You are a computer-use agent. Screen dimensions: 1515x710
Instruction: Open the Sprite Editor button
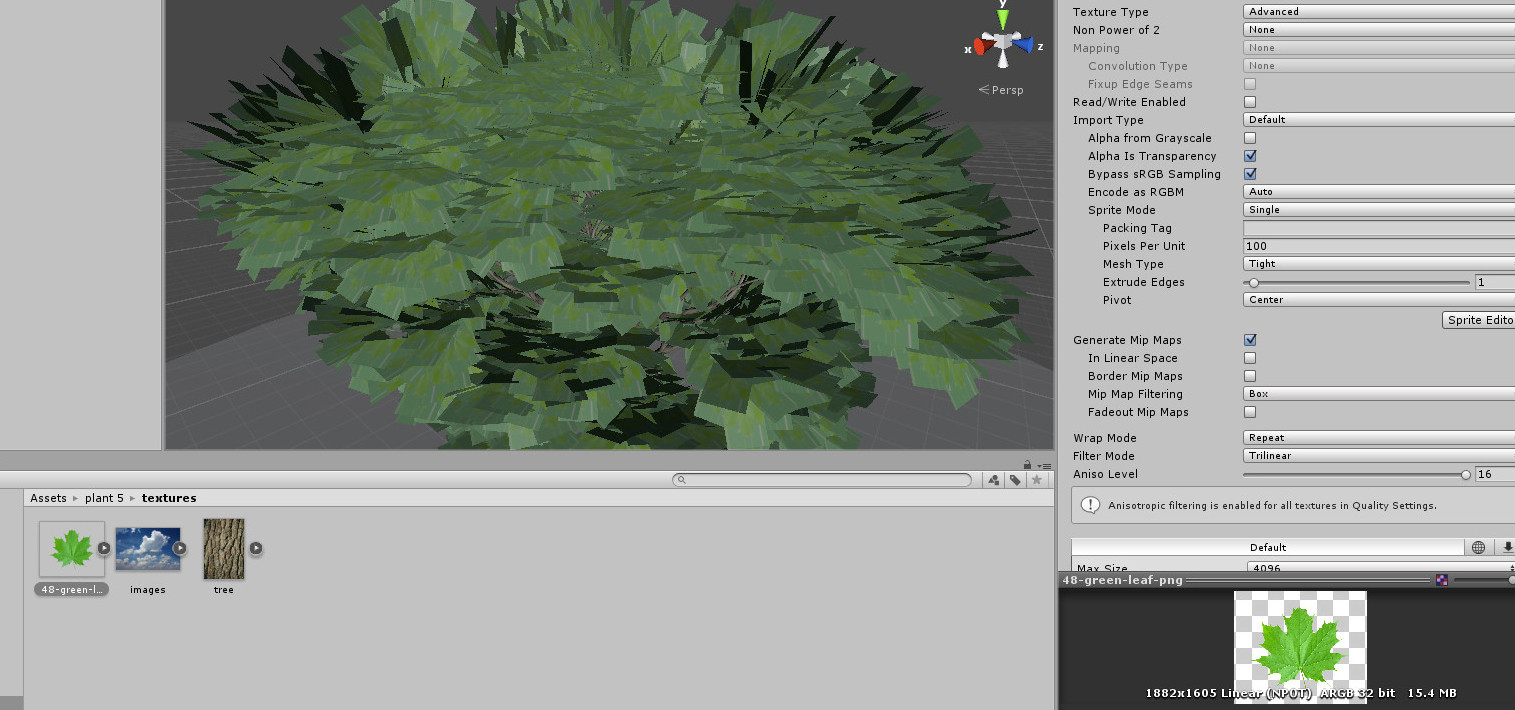1479,320
